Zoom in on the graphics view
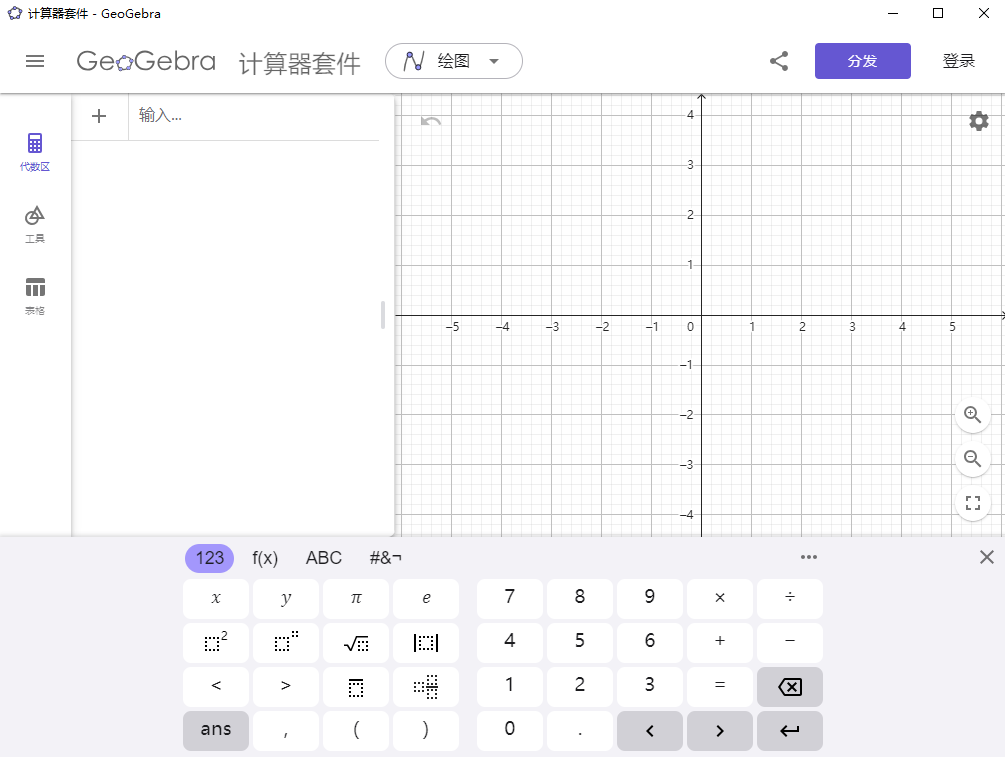 click(972, 414)
